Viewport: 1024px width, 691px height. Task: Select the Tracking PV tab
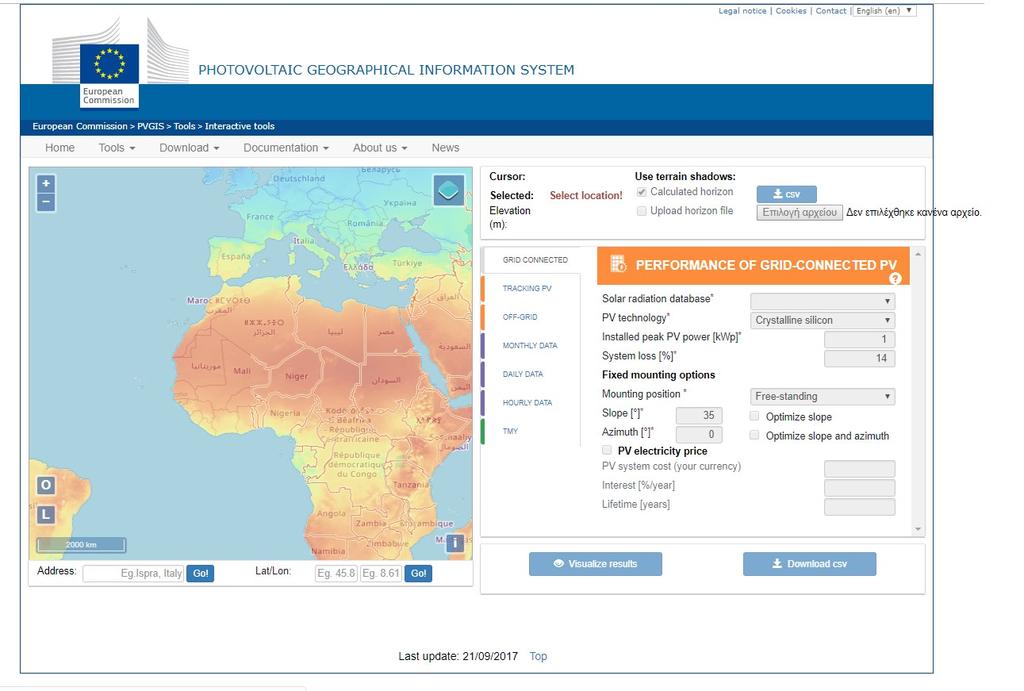(x=527, y=288)
